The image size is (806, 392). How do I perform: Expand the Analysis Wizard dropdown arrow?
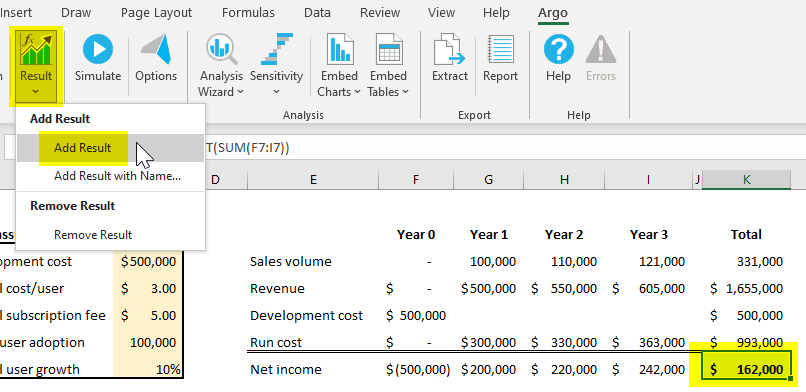[240, 92]
